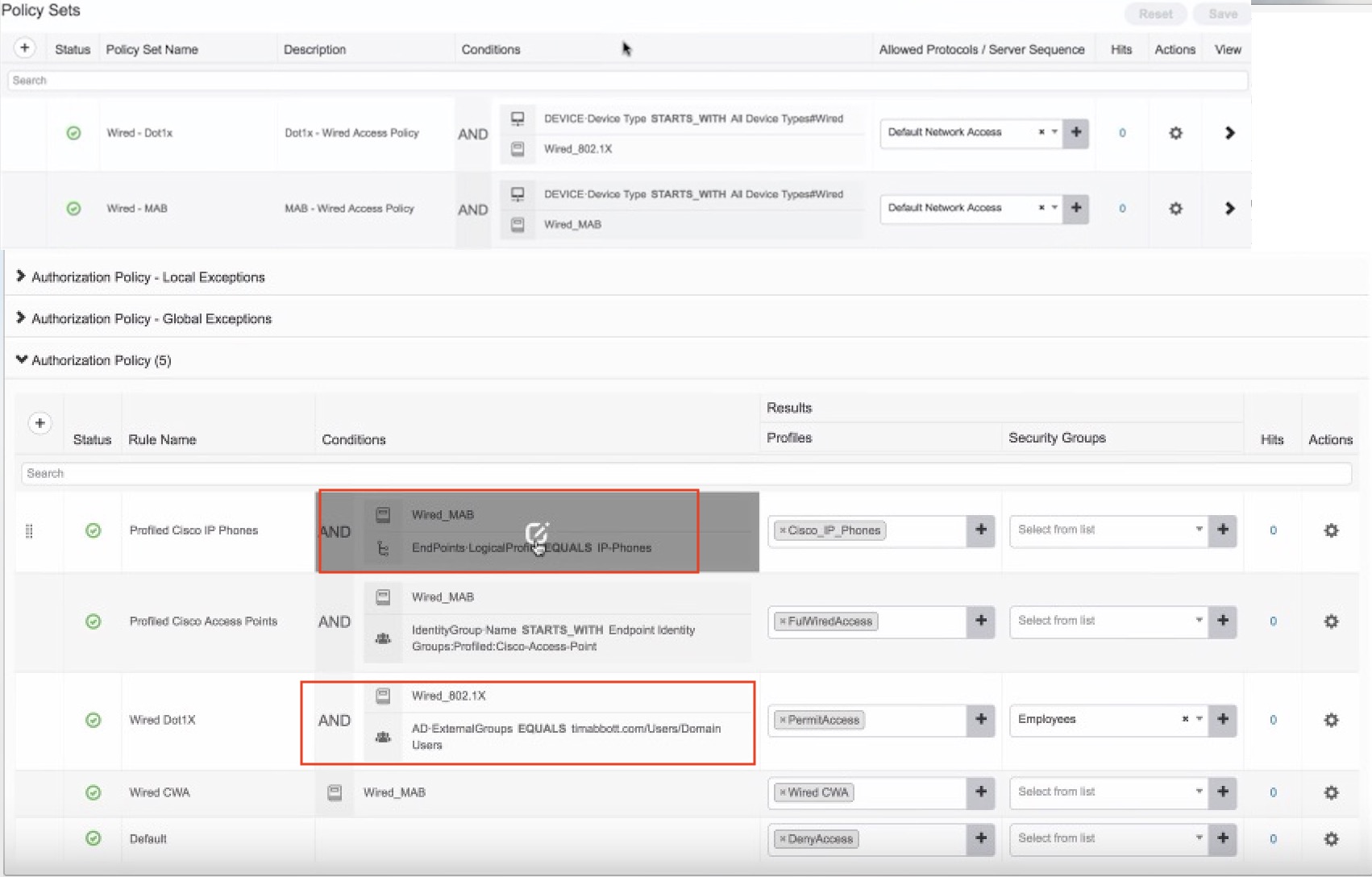The height and width of the screenshot is (877, 1372).
Task: Edit conditions of Wired Dot1X rule
Action: [x=536, y=720]
